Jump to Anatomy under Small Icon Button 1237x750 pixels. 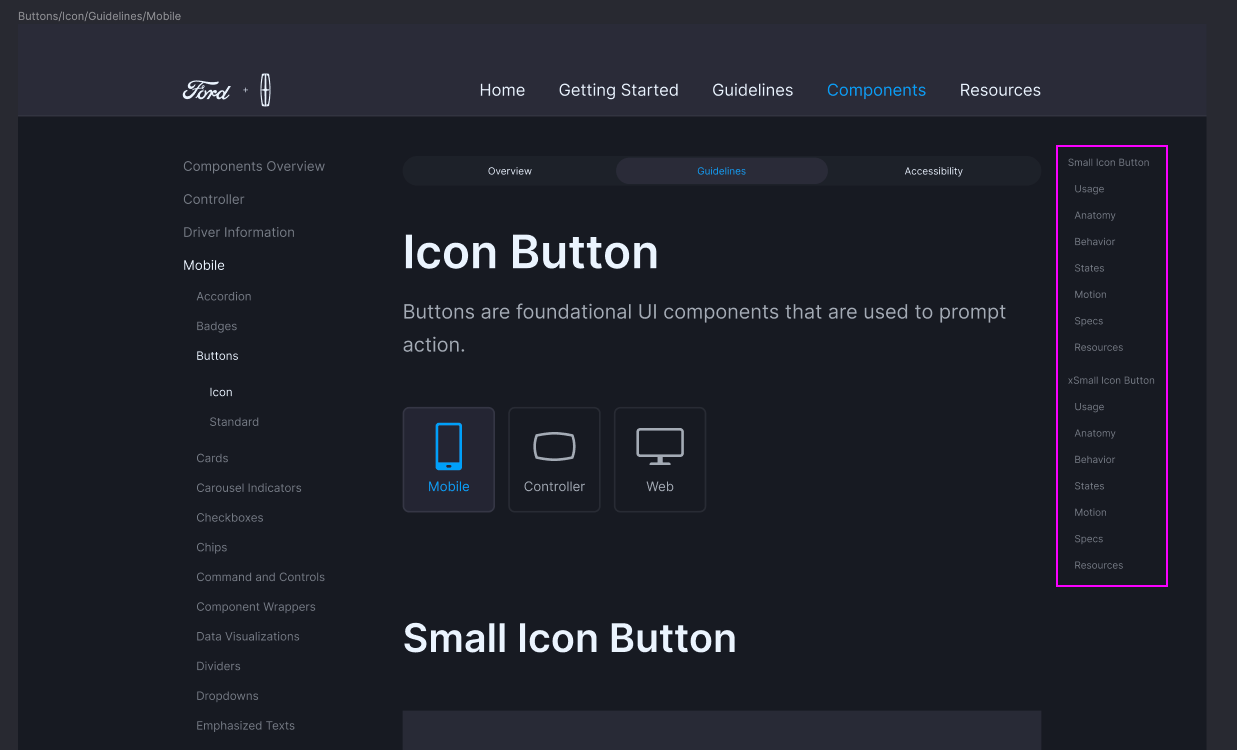(1095, 215)
